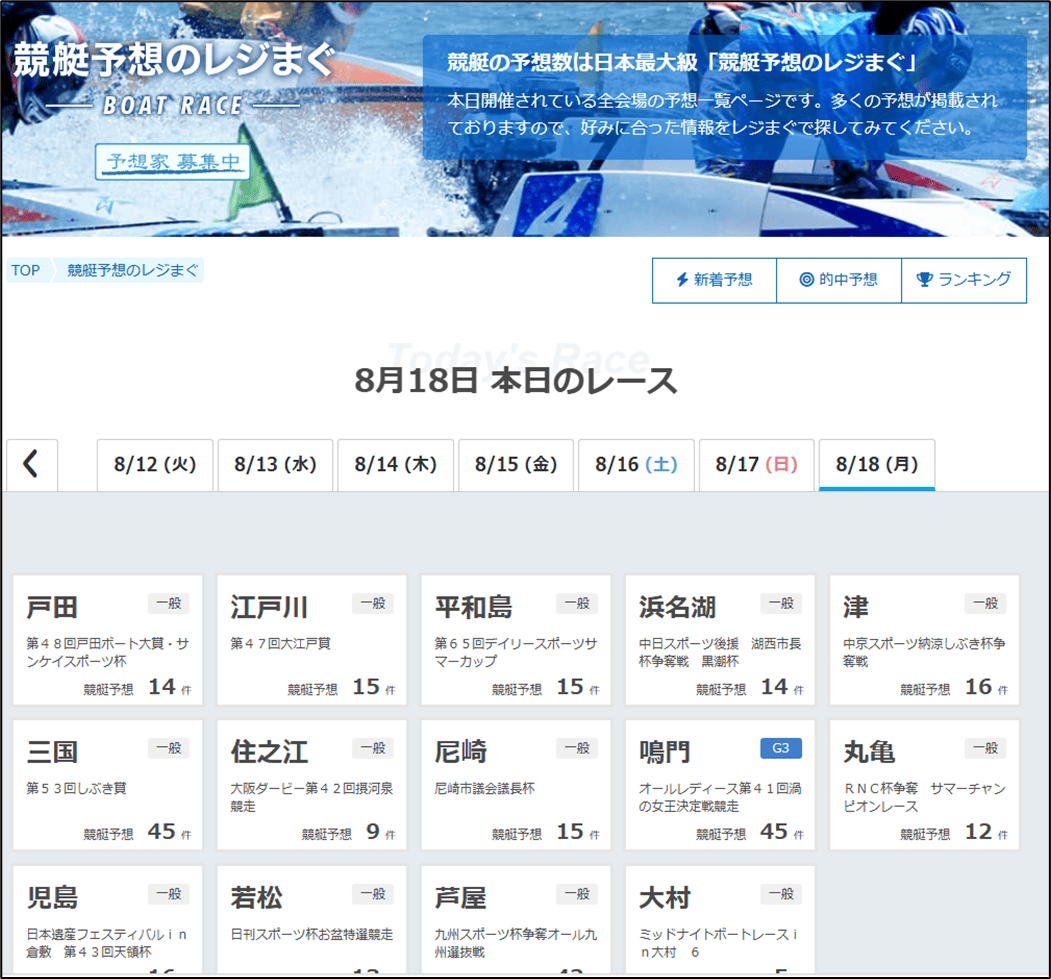Screen dimensions: 1051x979
Task: Click the lightning bolt icon beside 新着予想
Action: tap(682, 279)
